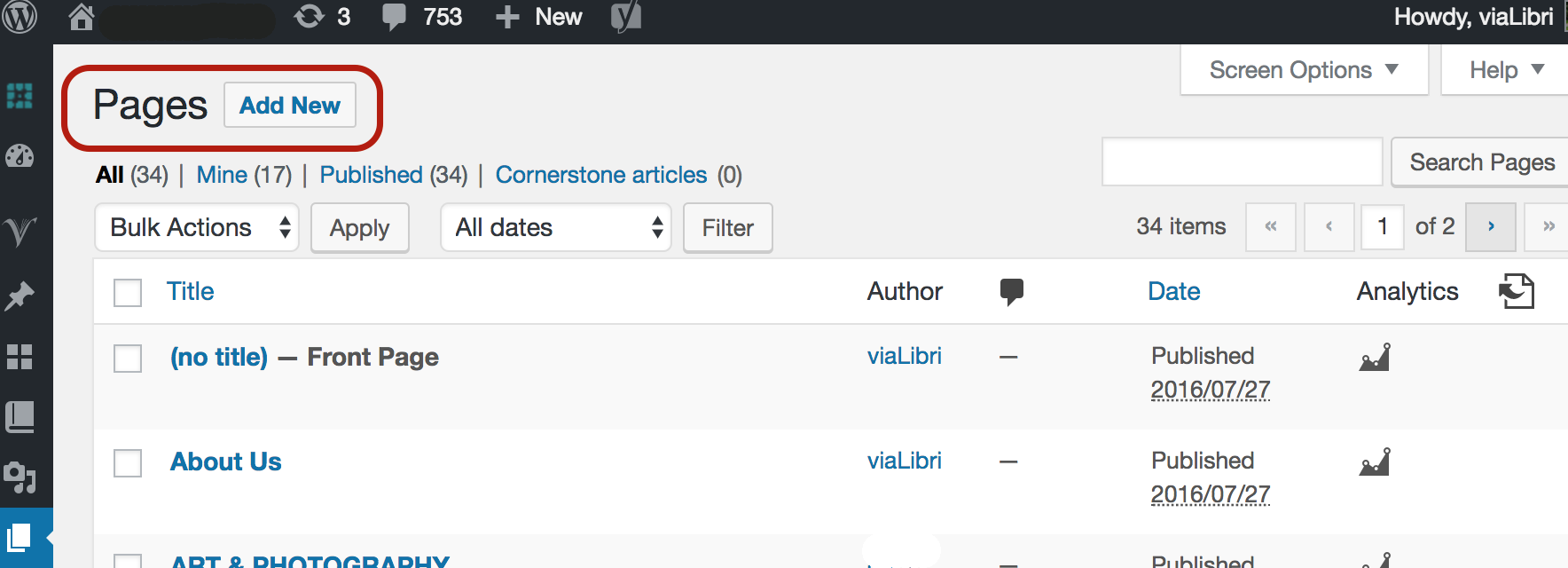Expand Screen Options panel
The image size is (1568, 568).
[x=1304, y=70]
